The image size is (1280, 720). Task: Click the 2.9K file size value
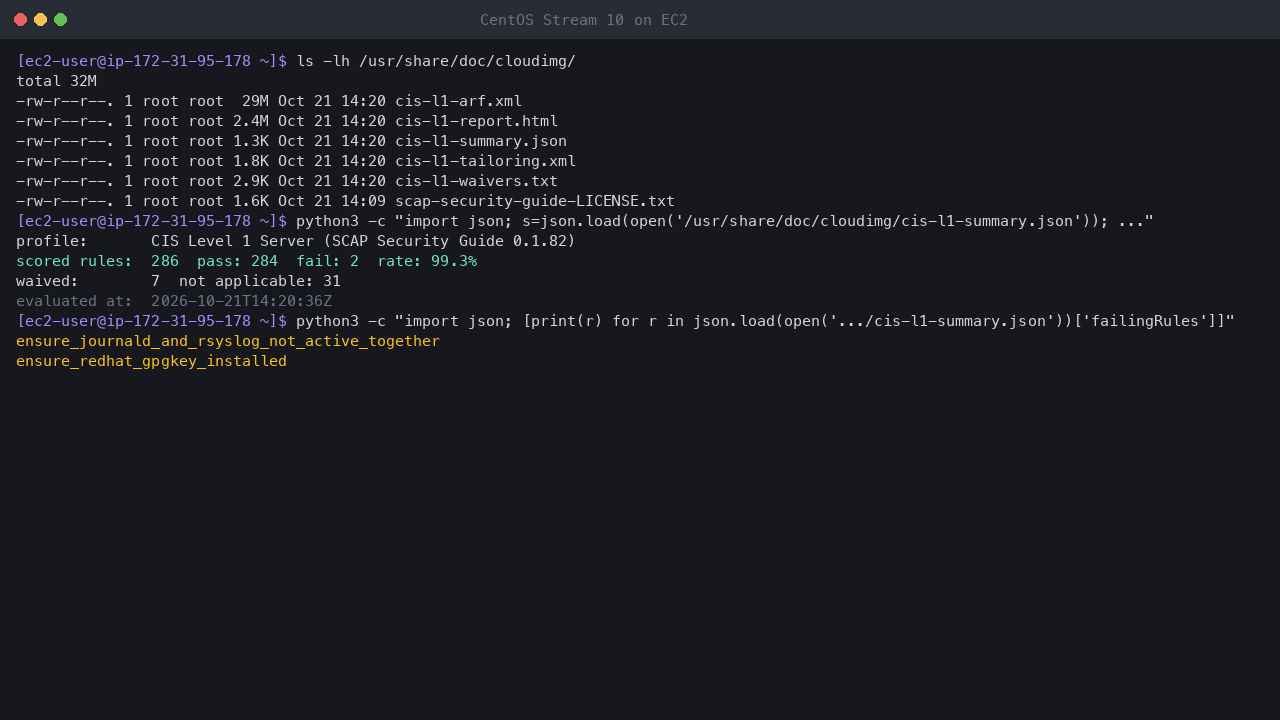coord(251,181)
